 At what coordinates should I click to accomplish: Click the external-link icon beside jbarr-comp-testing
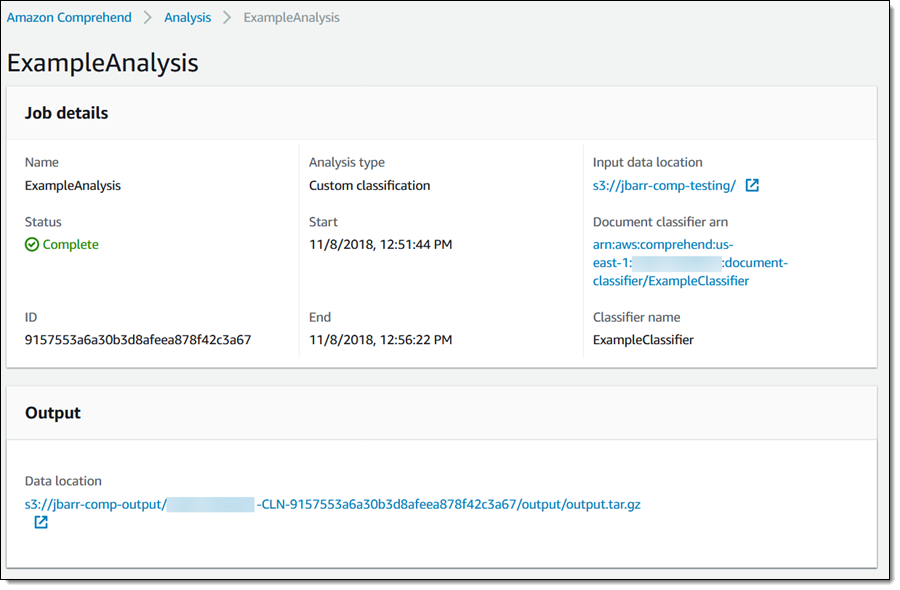click(752, 185)
